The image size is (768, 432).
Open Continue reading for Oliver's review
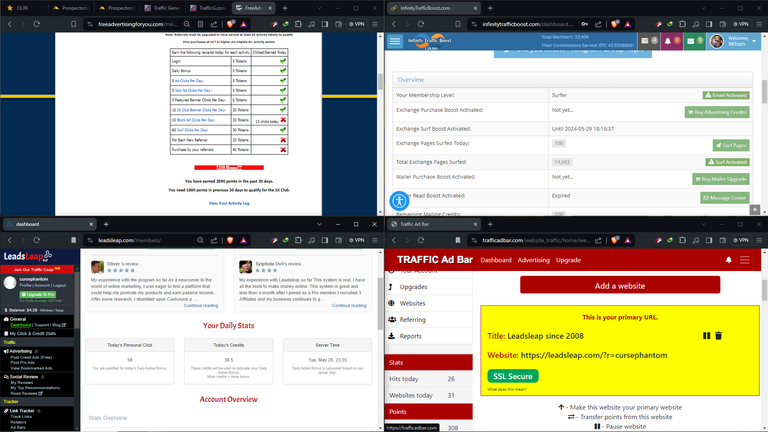coord(201,306)
